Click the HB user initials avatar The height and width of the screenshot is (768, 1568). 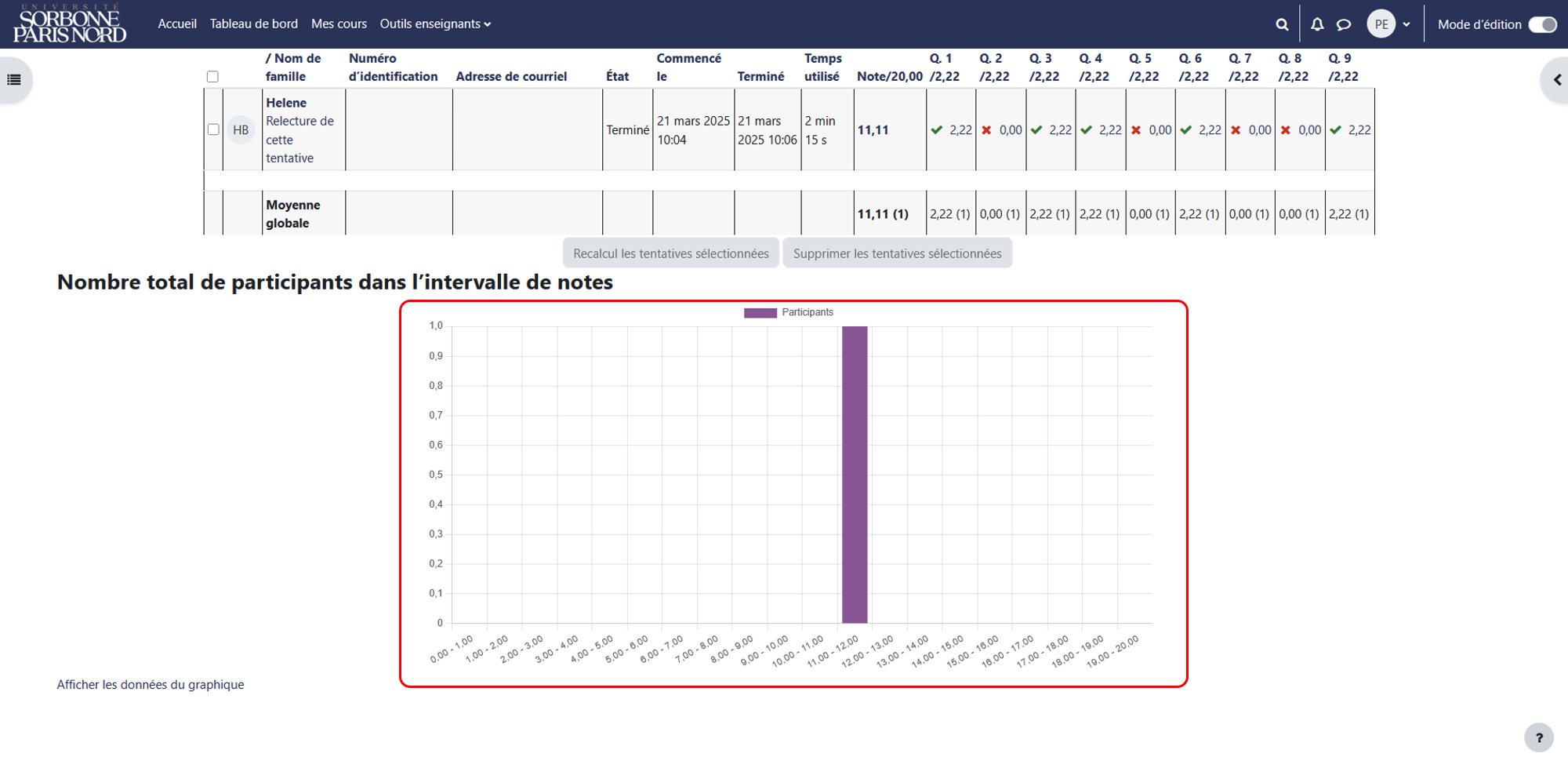[241, 130]
